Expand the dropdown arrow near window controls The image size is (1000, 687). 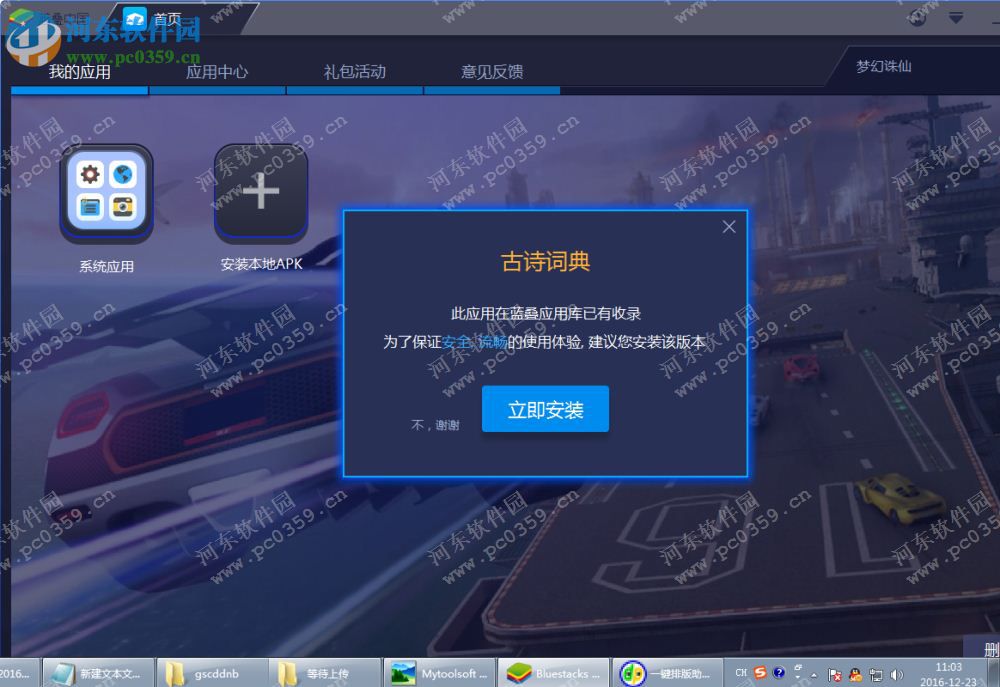(x=955, y=18)
